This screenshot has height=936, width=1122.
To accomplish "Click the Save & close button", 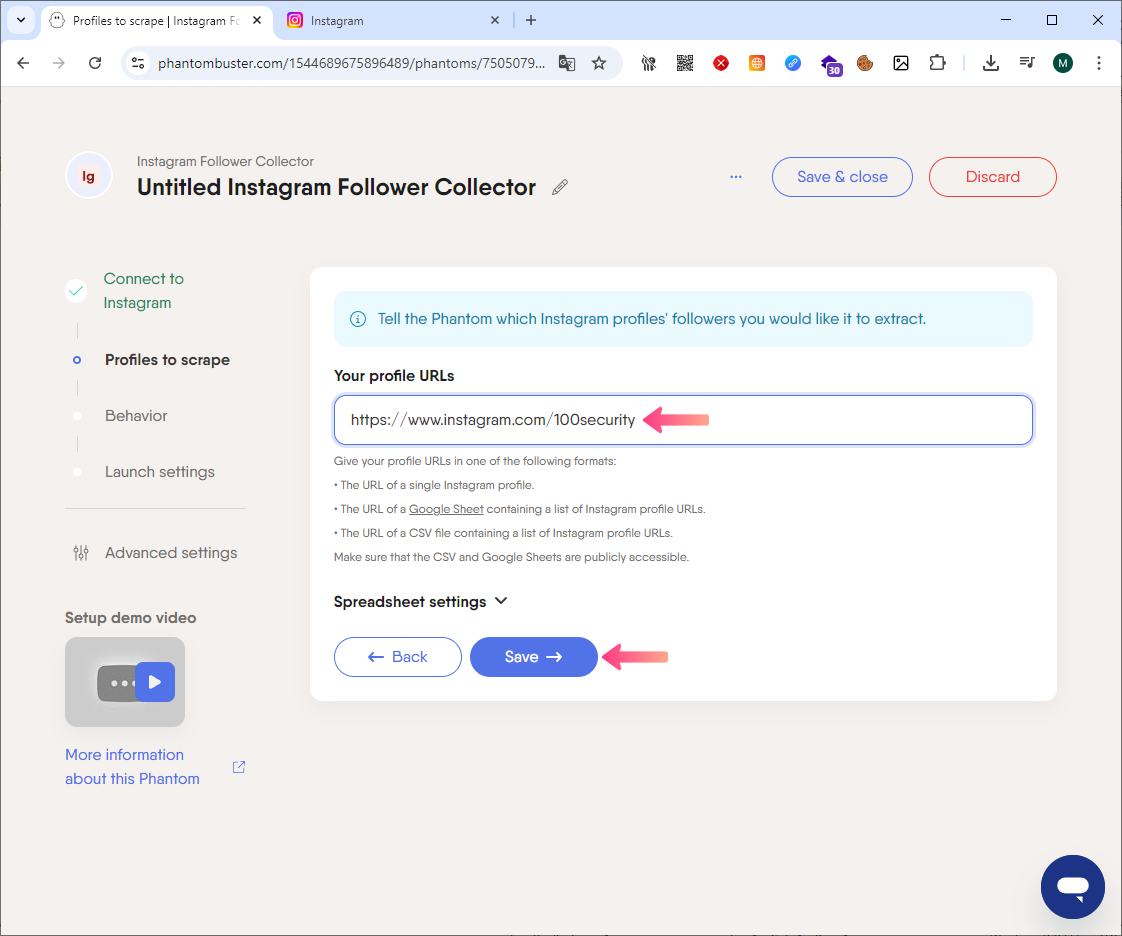I will tap(842, 177).
